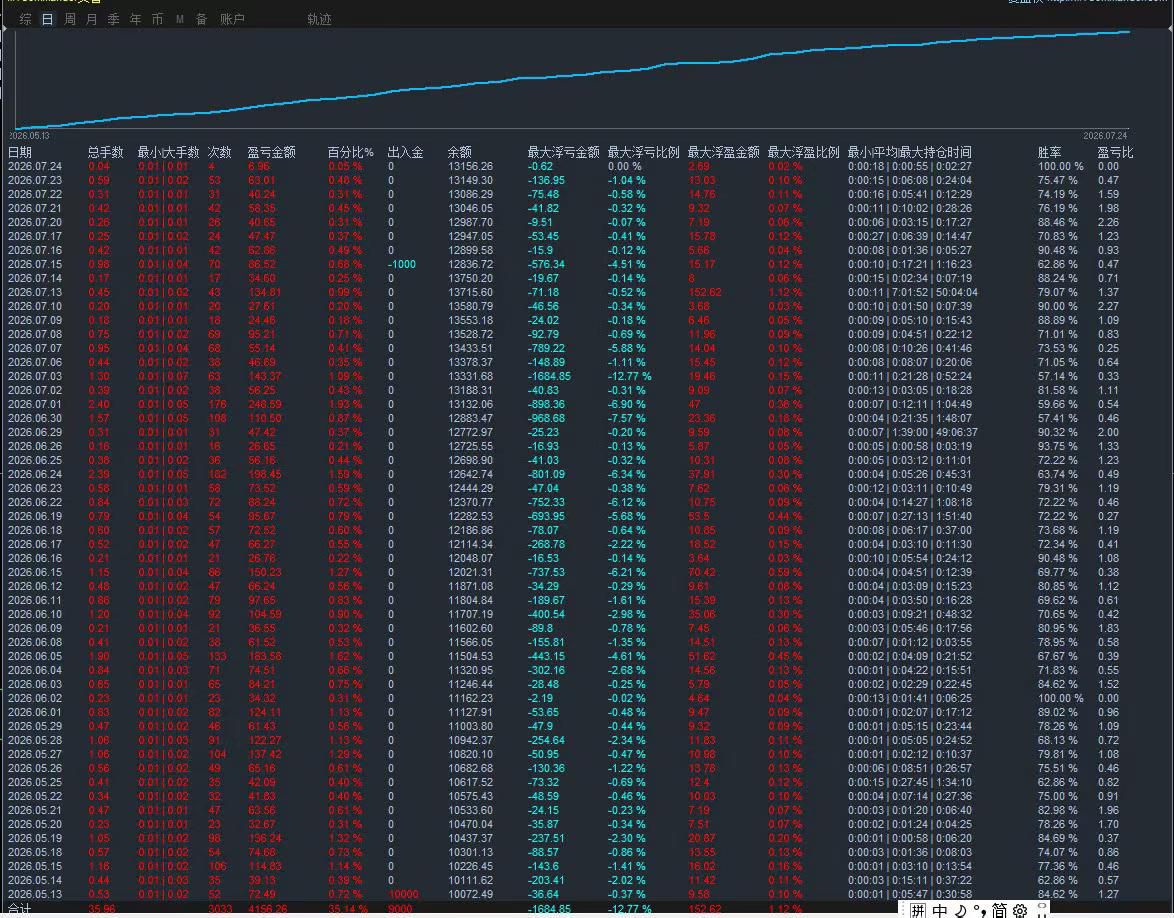Toggle IME 中 Chinese/English mode
The height and width of the screenshot is (918, 1174).
940,911
